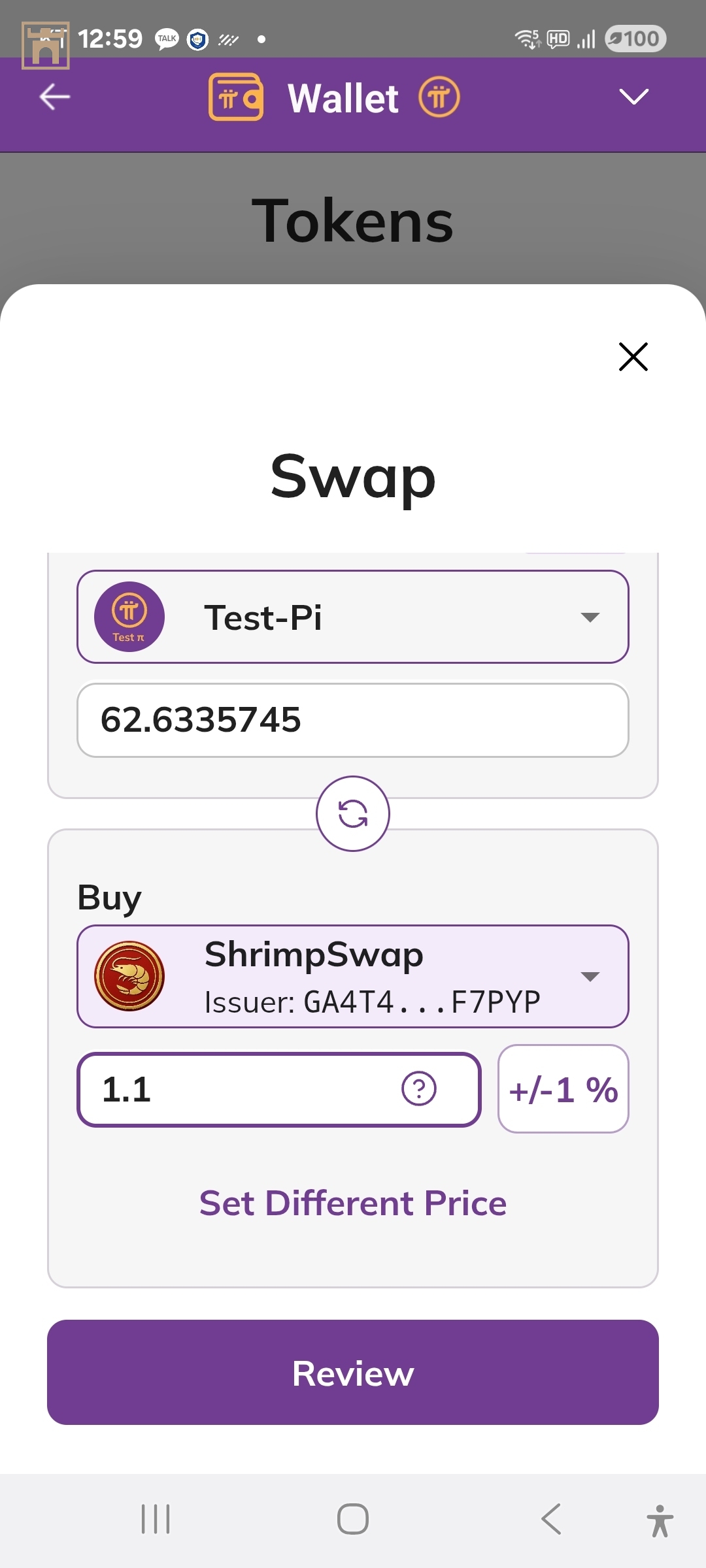Viewport: 706px width, 1568px height.
Task: Tap the ShrimpSwap token logo
Action: tap(129, 976)
